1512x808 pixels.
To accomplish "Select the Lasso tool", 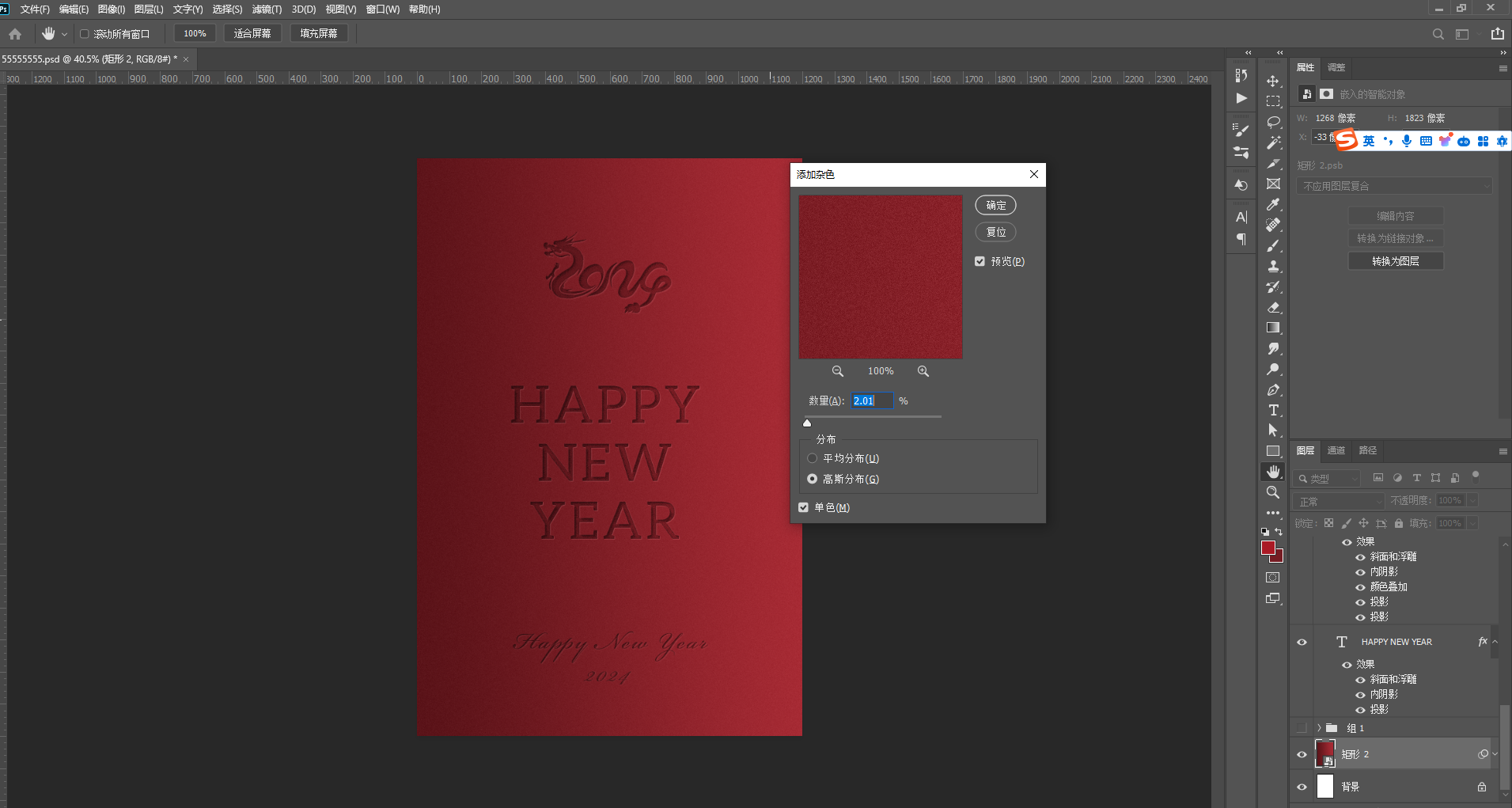I will click(x=1273, y=123).
